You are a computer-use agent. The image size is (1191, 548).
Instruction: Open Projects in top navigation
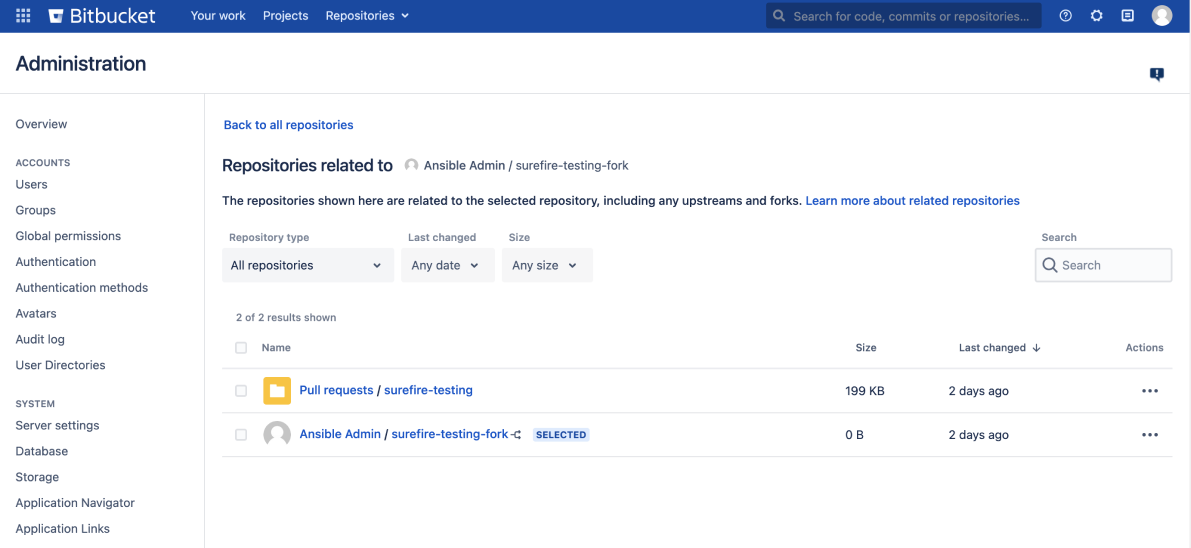click(x=286, y=15)
